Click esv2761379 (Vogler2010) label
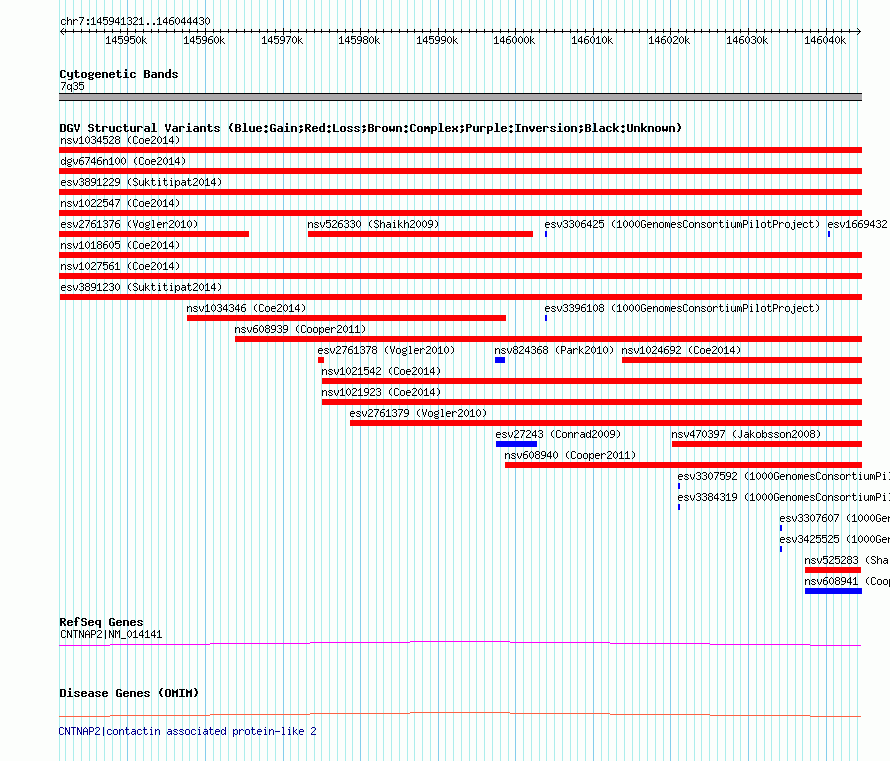Viewport: 890px width, 761px height. pos(418,413)
